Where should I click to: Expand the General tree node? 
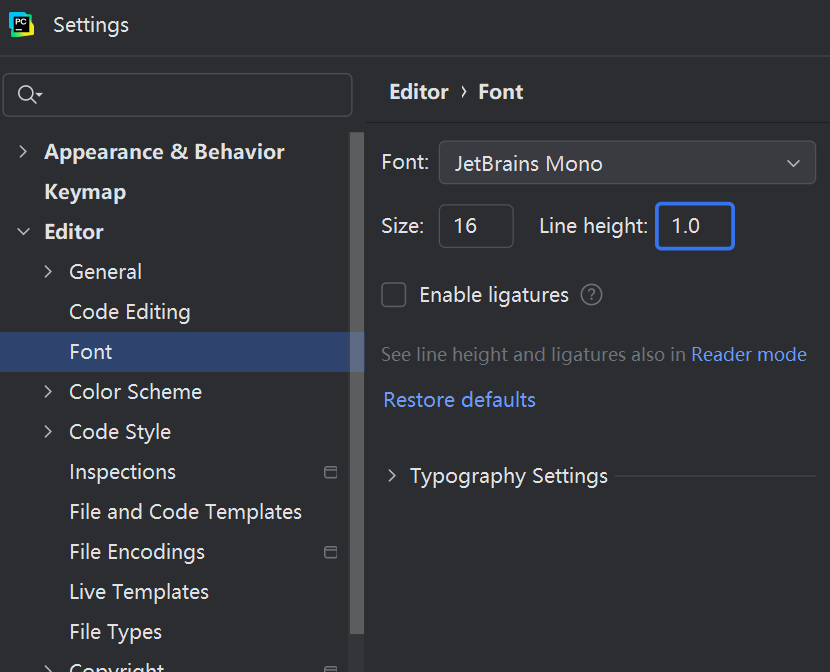48,272
